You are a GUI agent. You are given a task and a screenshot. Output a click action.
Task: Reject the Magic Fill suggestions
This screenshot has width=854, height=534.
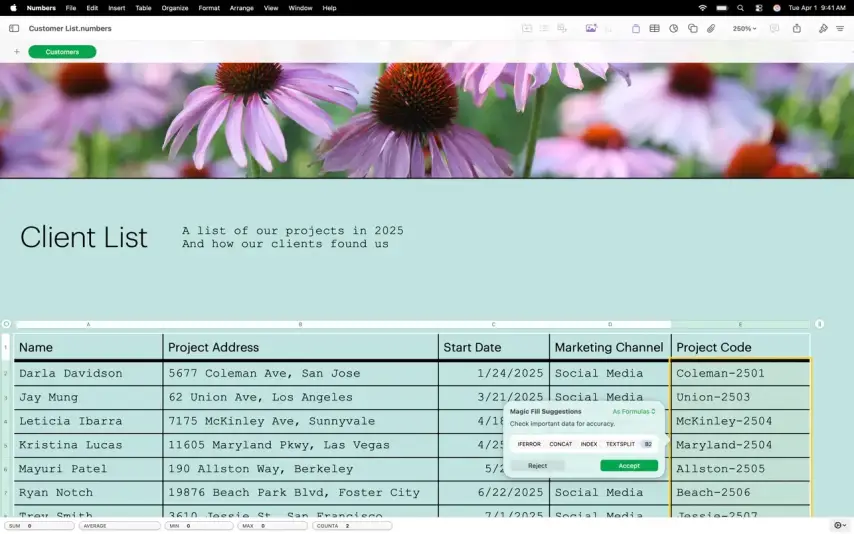point(537,466)
